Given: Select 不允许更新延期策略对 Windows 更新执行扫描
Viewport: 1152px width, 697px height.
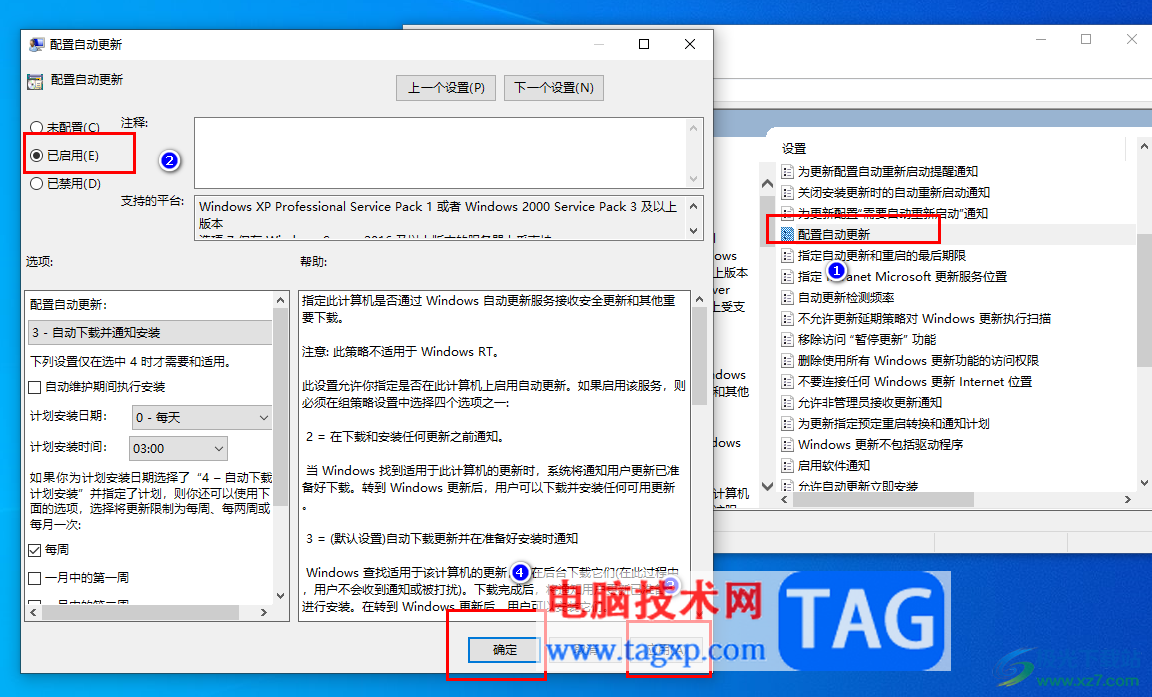Looking at the screenshot, I should click(x=924, y=319).
